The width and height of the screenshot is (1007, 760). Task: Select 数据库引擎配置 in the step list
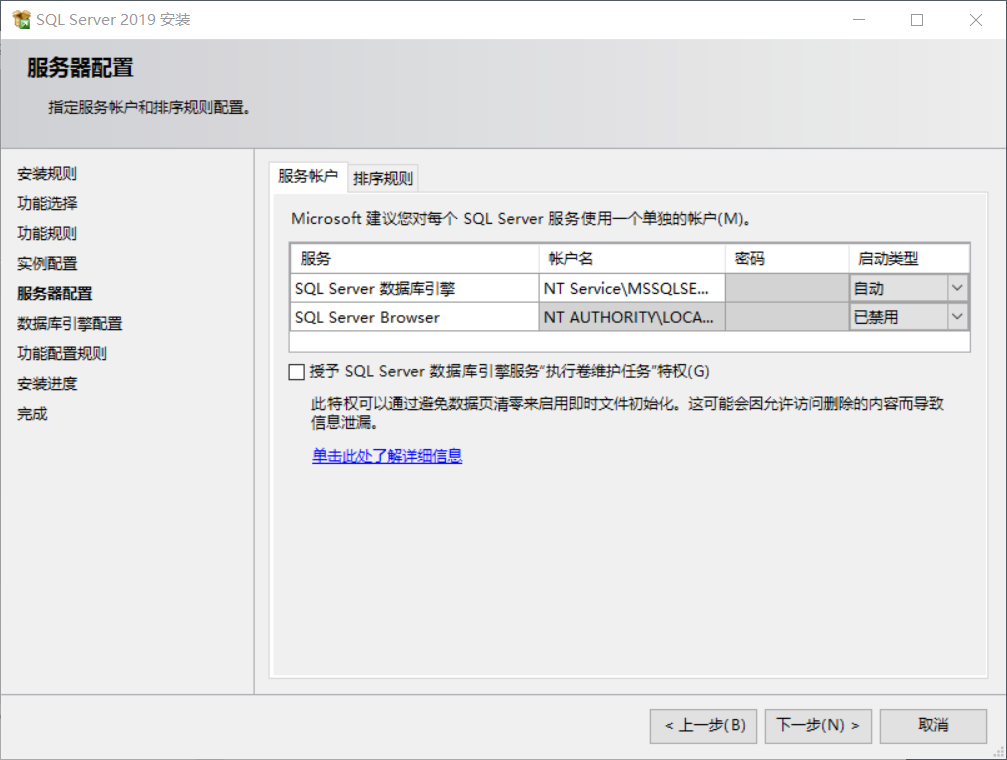69,323
